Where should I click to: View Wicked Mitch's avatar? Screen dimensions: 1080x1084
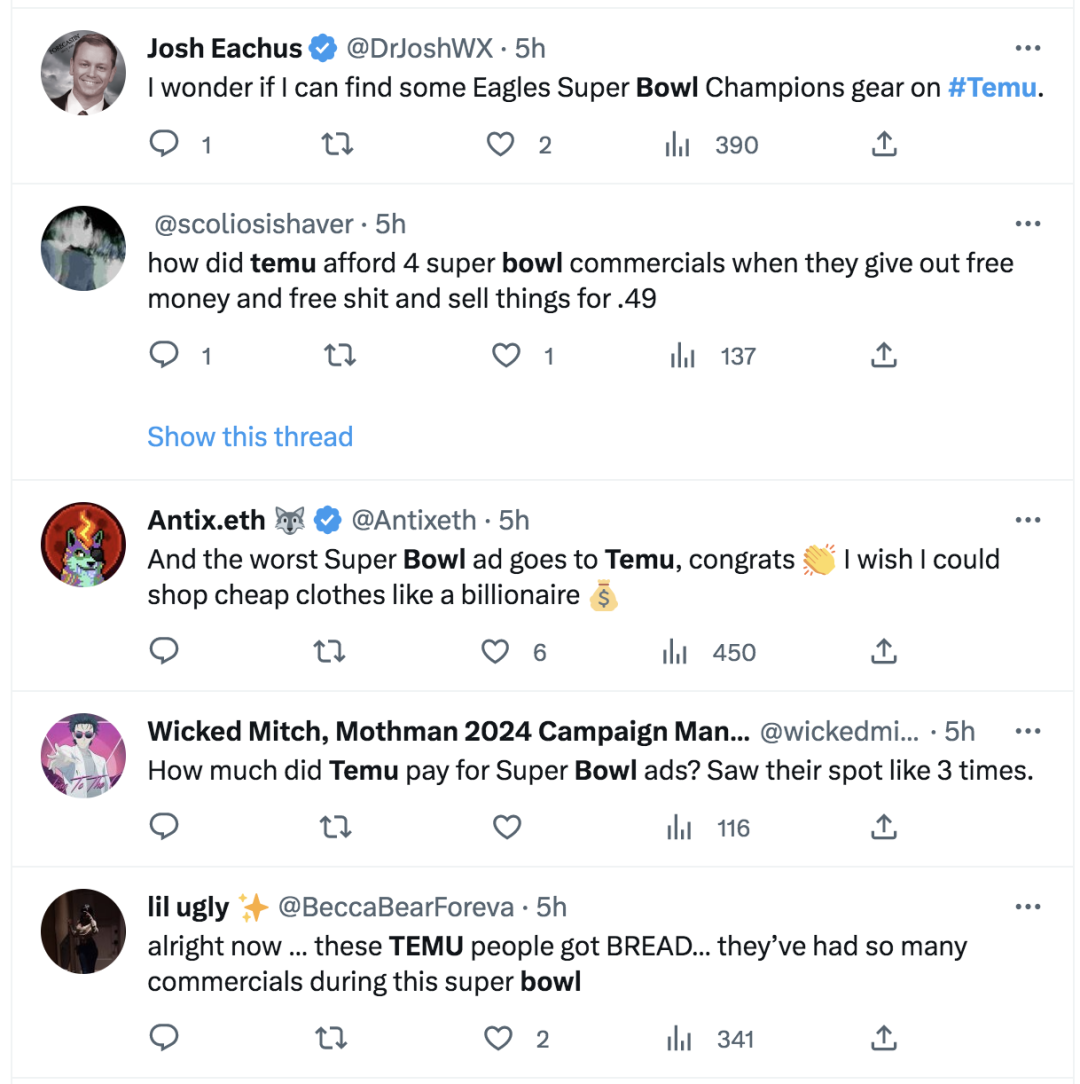coord(83,756)
